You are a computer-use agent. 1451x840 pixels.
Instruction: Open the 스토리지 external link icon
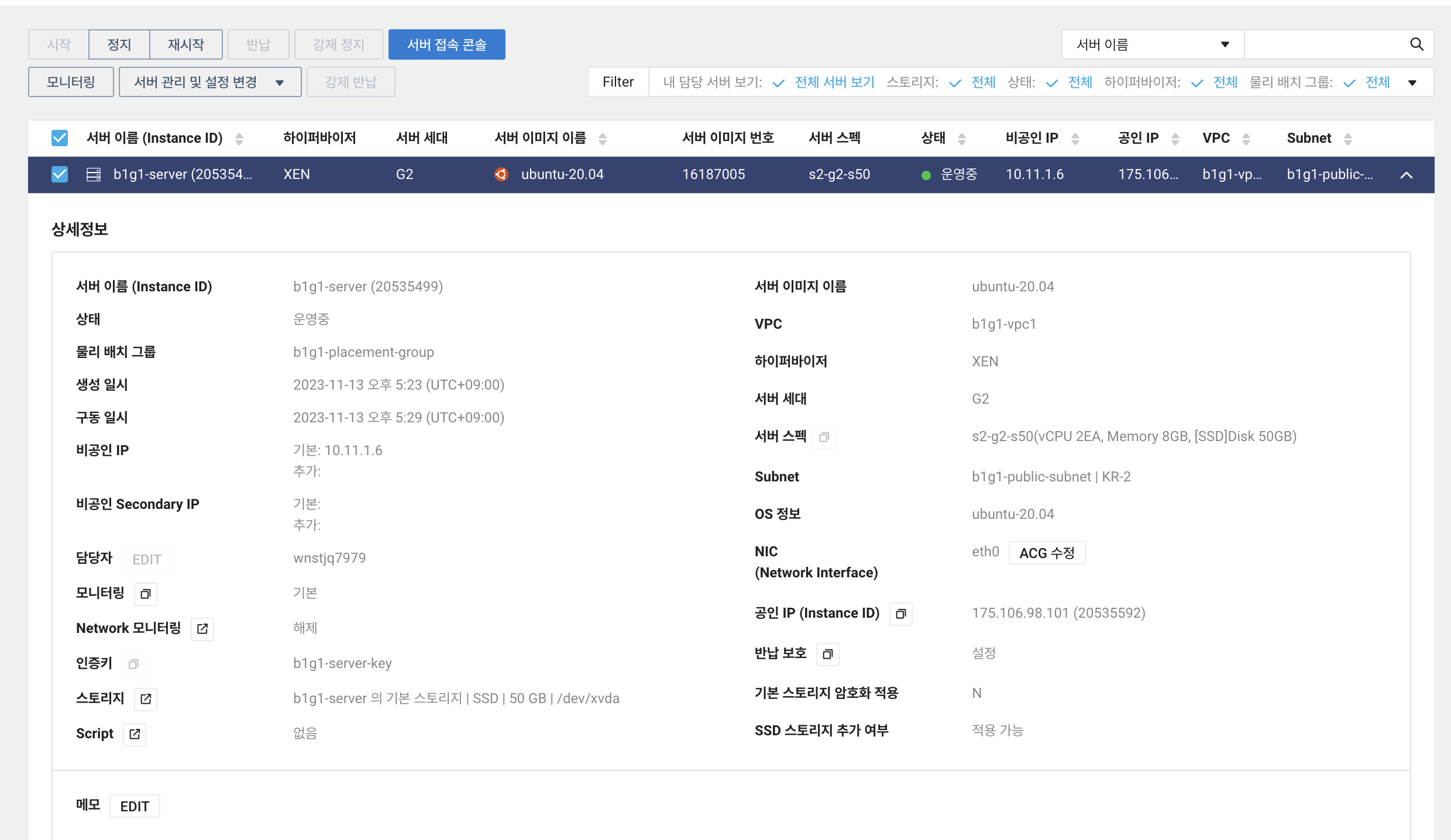pos(146,699)
